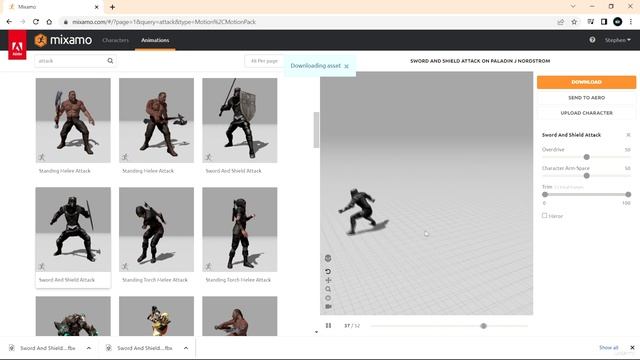
Task: Click the plain circle icon above the camera icon
Action: coord(328,298)
